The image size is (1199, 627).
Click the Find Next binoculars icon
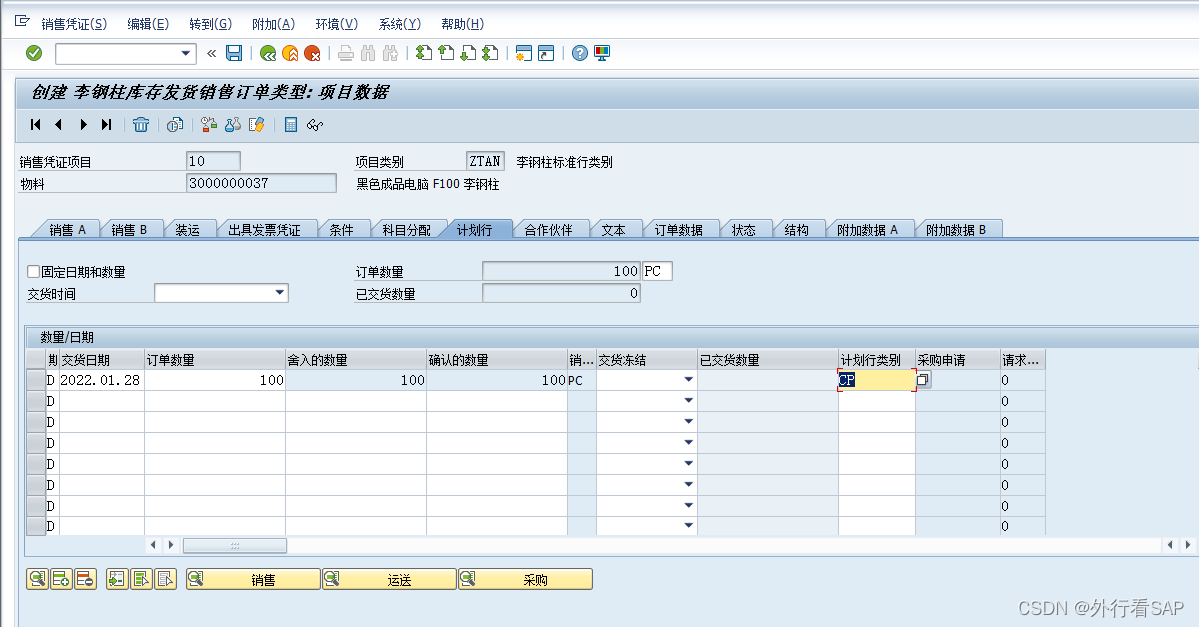(390, 53)
